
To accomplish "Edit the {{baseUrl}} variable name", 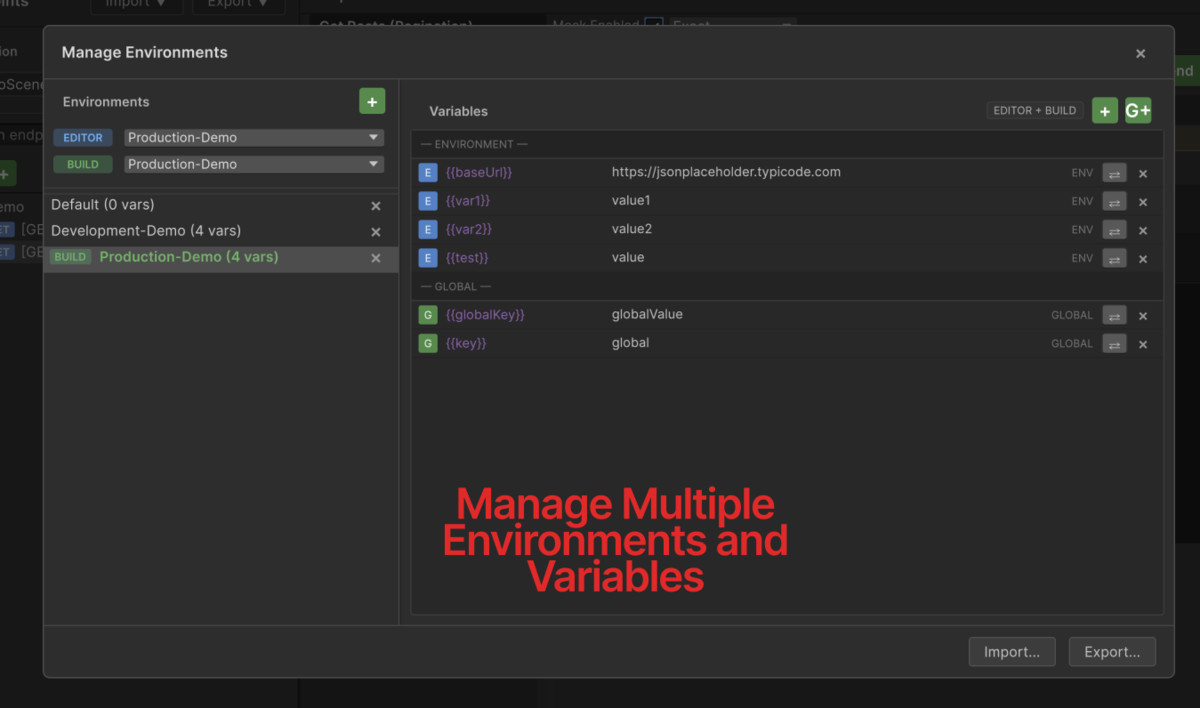I will pyautogui.click(x=479, y=172).
